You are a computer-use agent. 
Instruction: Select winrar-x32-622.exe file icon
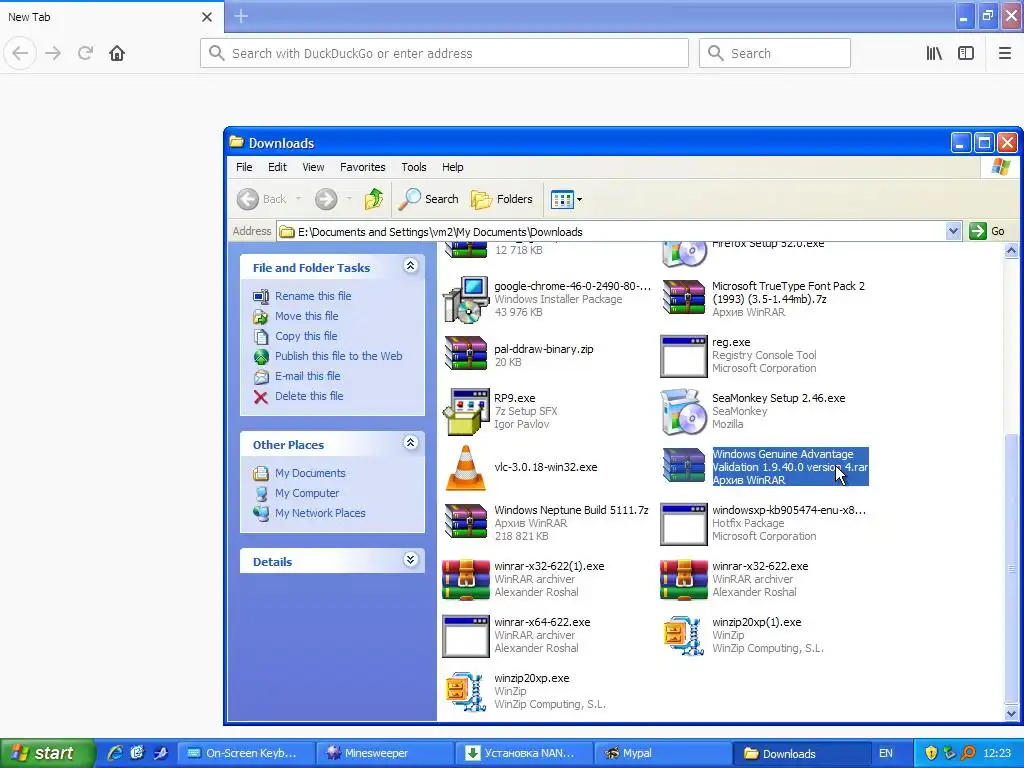tap(684, 579)
